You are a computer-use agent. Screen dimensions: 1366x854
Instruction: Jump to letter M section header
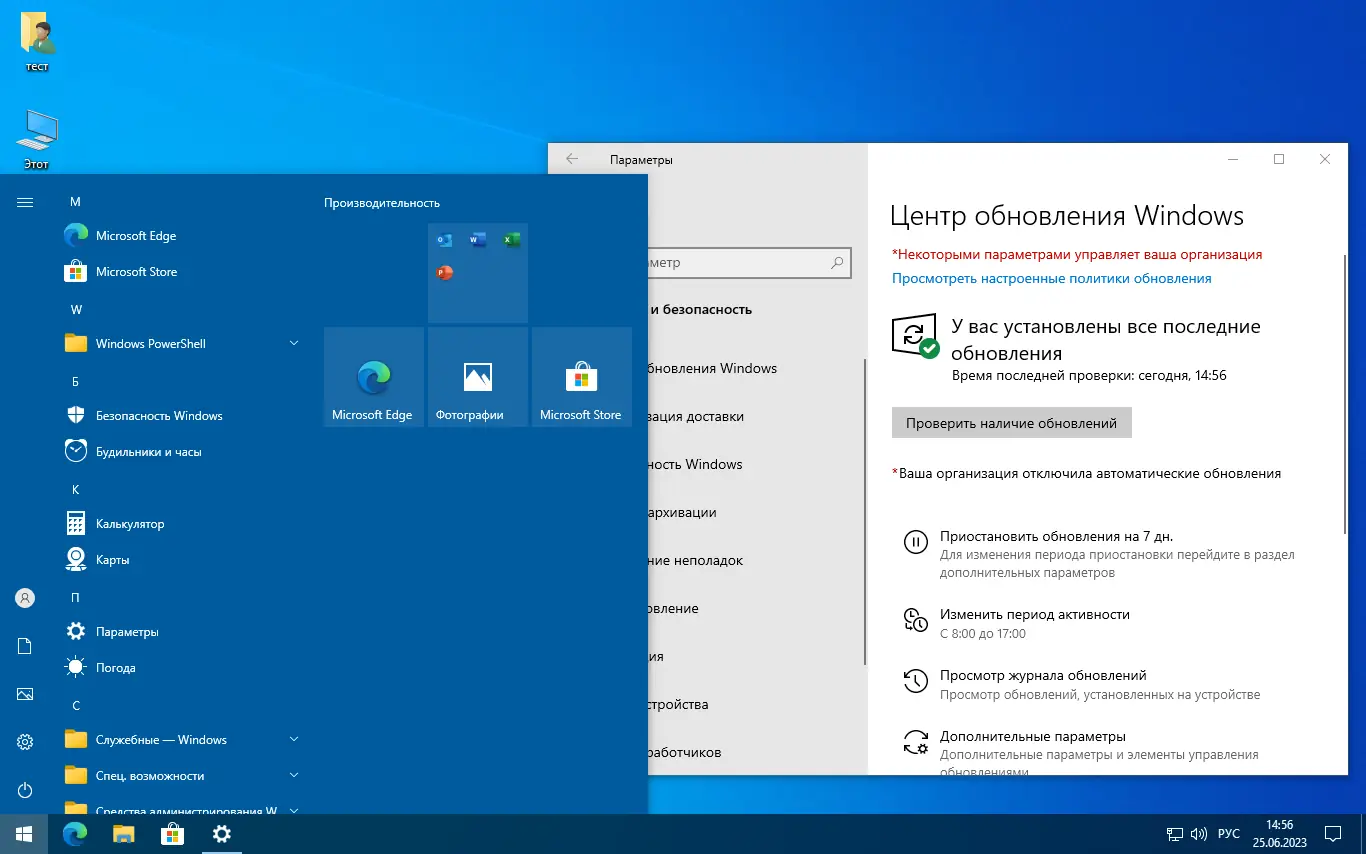point(75,202)
